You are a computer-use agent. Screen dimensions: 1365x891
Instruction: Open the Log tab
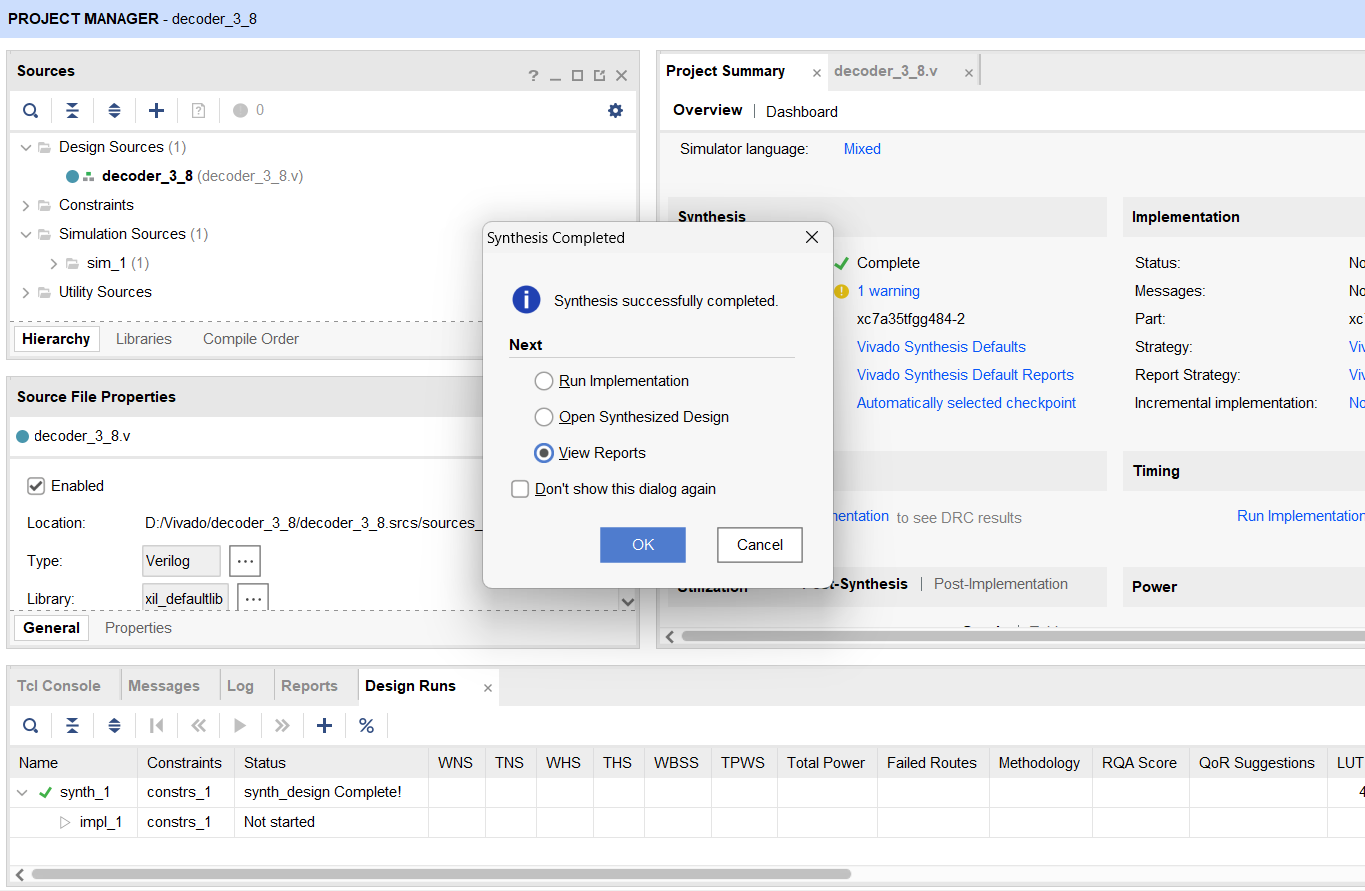(x=240, y=686)
